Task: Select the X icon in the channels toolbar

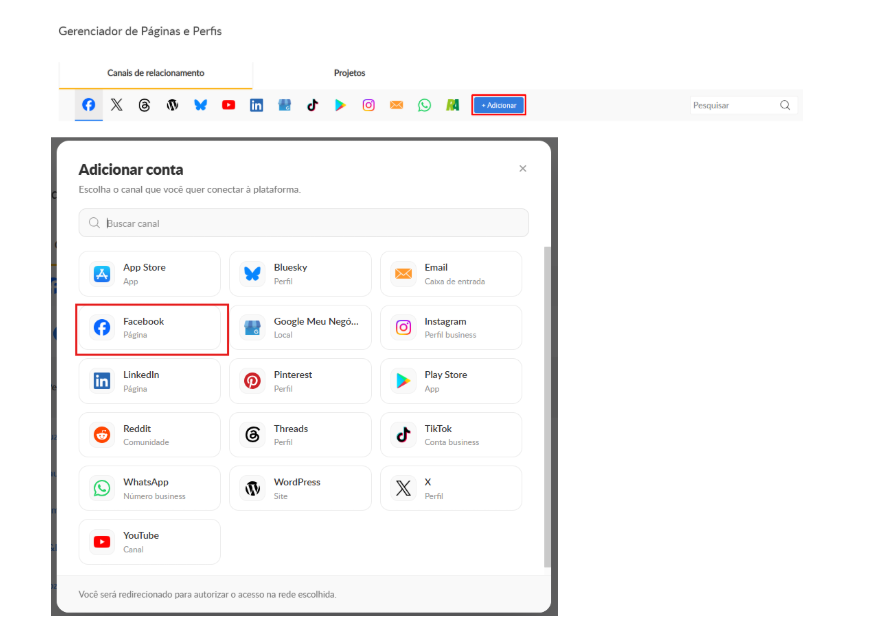Action: [116, 105]
